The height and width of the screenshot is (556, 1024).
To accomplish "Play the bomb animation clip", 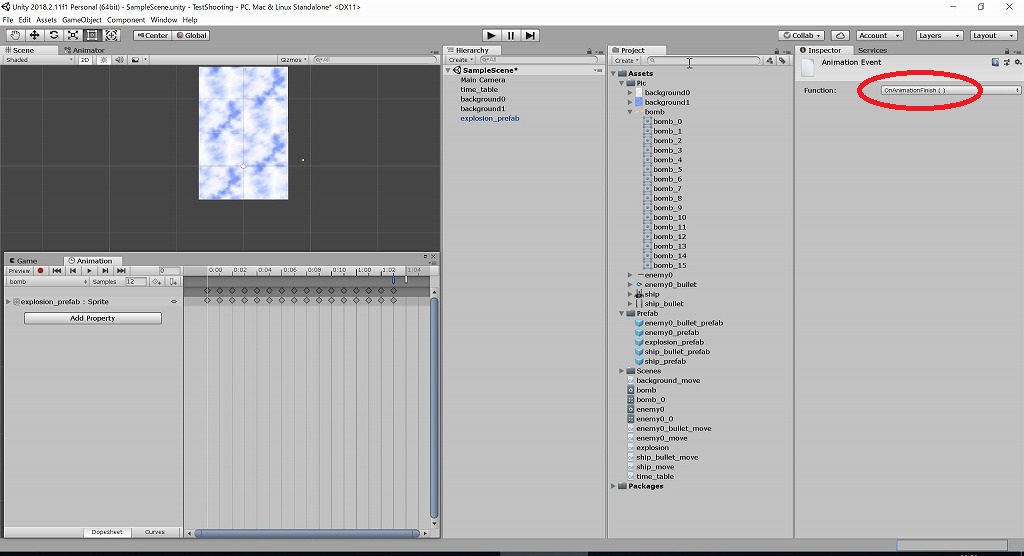I will click(x=89, y=270).
